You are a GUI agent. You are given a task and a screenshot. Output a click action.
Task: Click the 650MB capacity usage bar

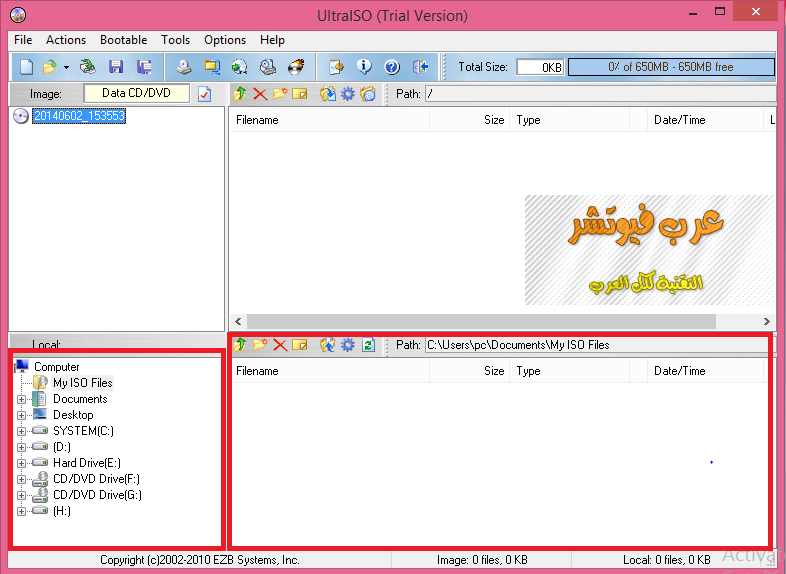671,67
